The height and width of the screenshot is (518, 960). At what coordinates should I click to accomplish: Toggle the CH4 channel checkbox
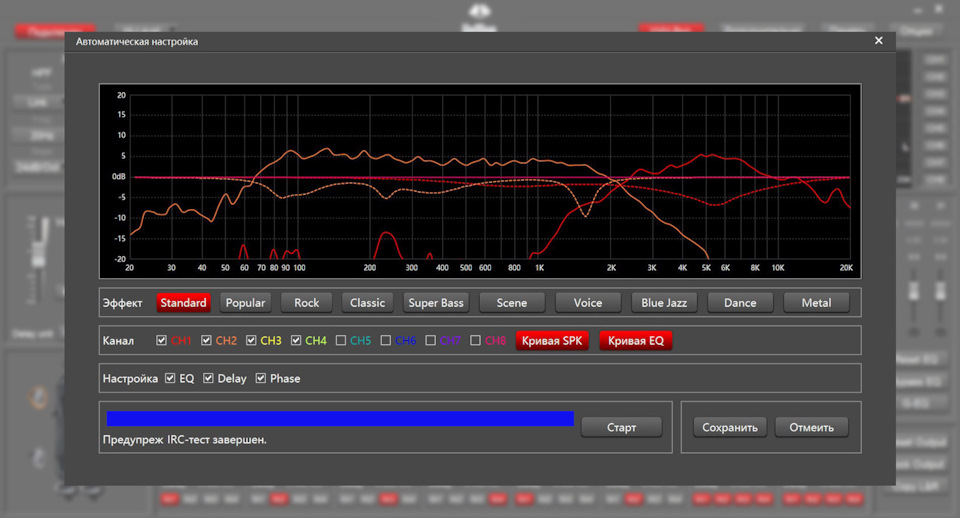click(x=296, y=340)
